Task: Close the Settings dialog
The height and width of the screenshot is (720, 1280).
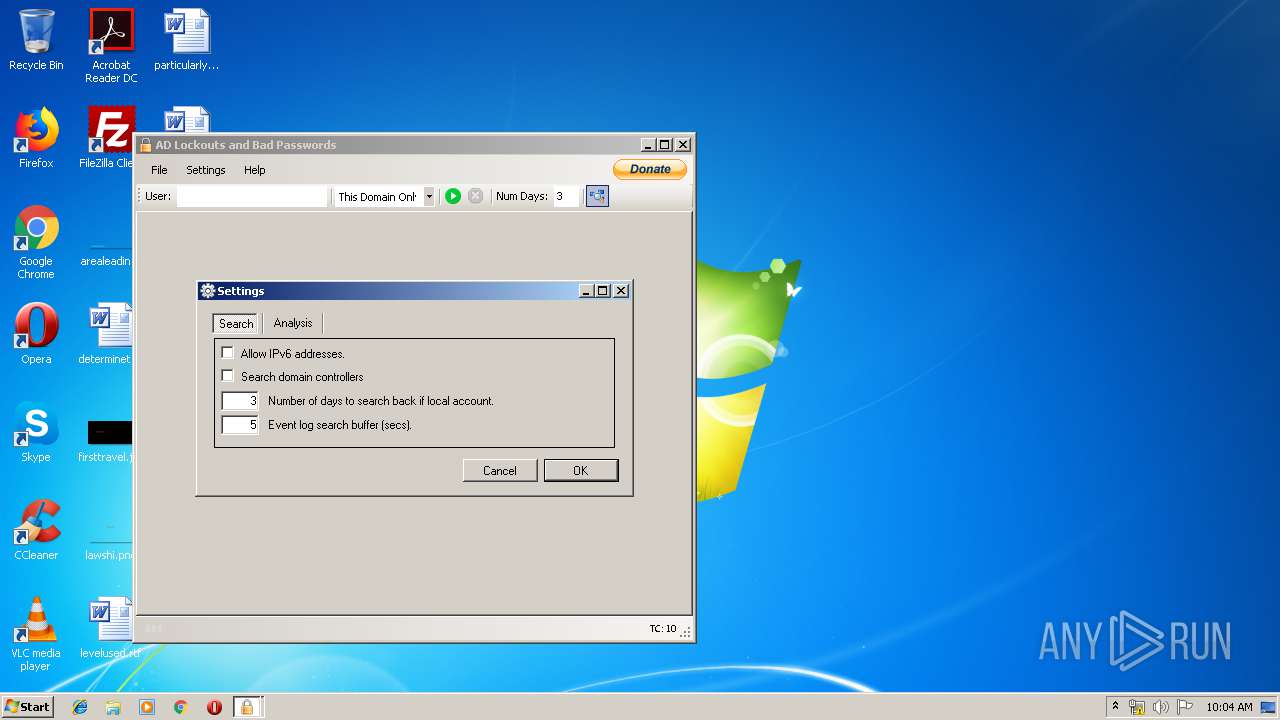Action: pos(621,291)
